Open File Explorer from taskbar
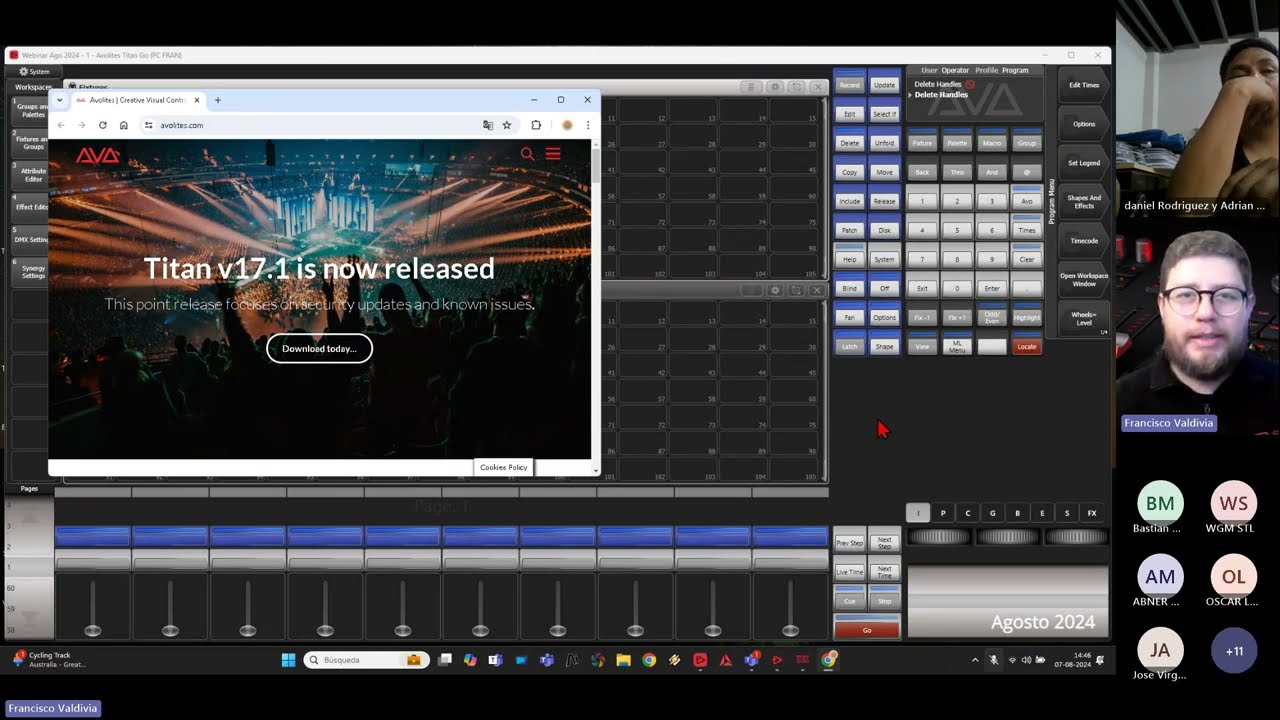The width and height of the screenshot is (1280, 720). (623, 660)
